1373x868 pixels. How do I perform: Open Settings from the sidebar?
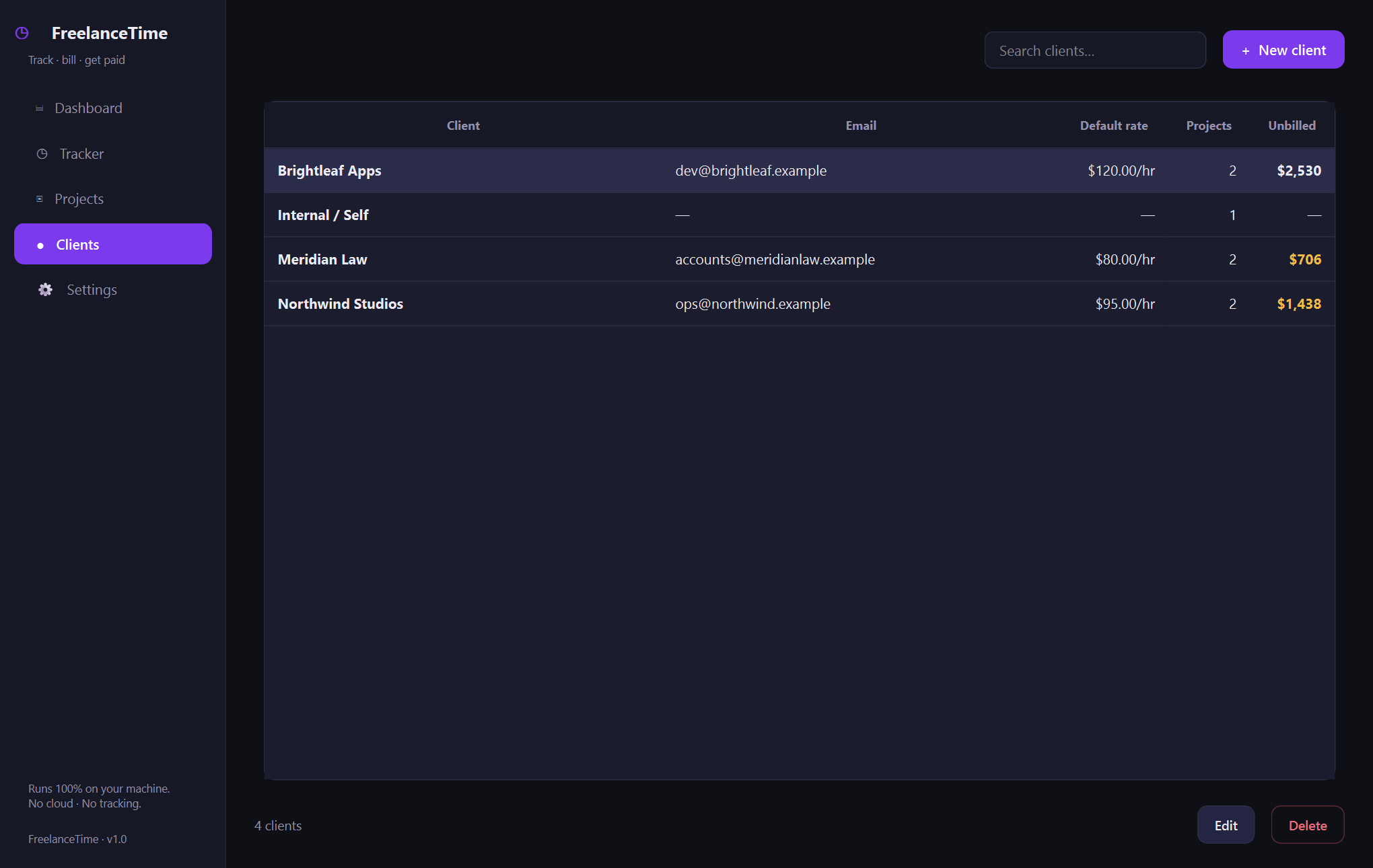click(x=113, y=290)
